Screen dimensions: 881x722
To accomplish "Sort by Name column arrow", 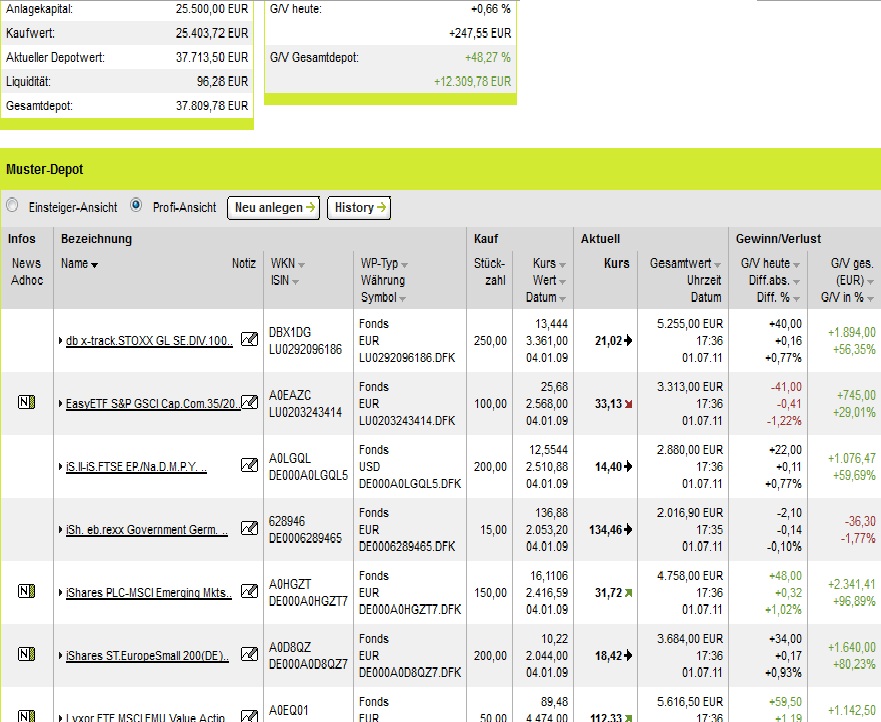I will click(94, 265).
